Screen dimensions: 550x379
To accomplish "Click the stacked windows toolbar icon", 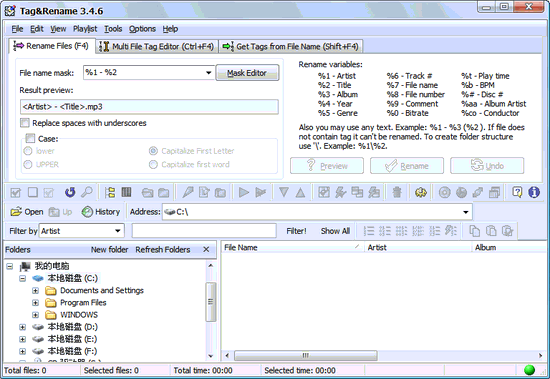I will tap(495, 192).
